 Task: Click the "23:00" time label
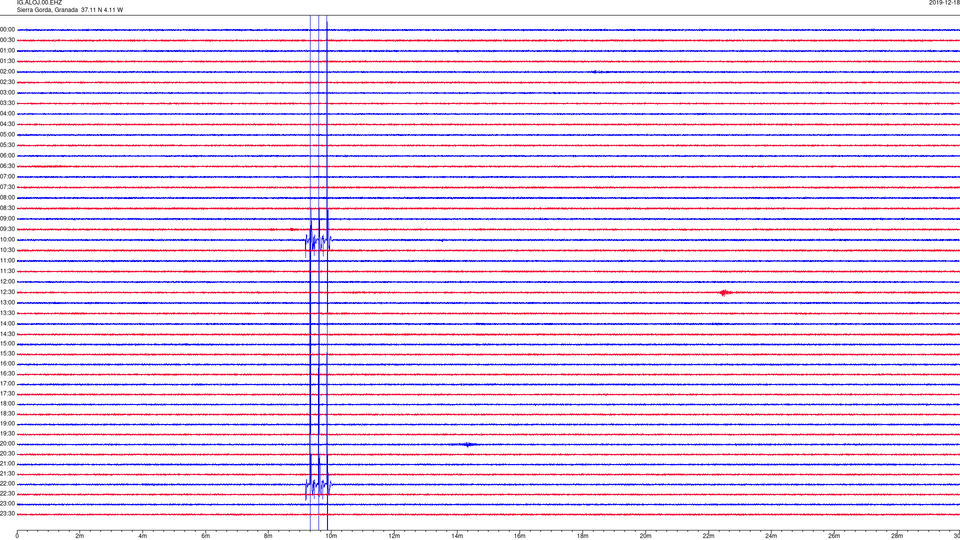click(7, 504)
